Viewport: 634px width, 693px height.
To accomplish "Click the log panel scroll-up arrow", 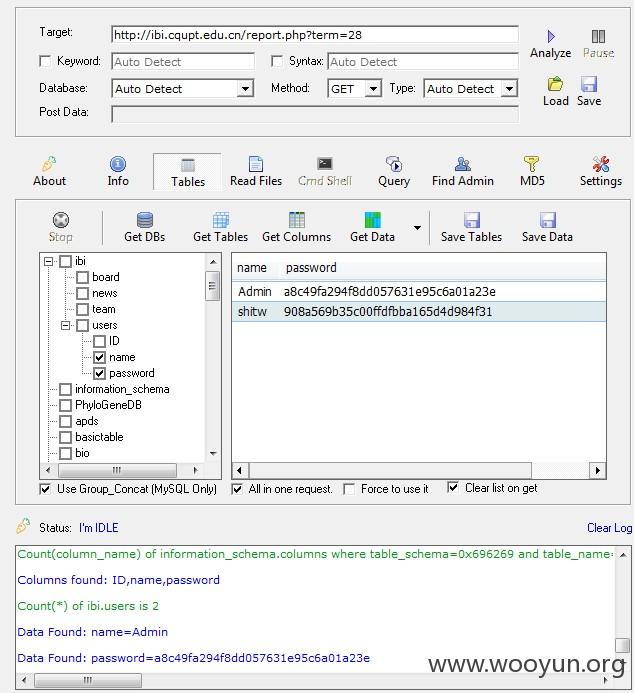I will coord(623,555).
